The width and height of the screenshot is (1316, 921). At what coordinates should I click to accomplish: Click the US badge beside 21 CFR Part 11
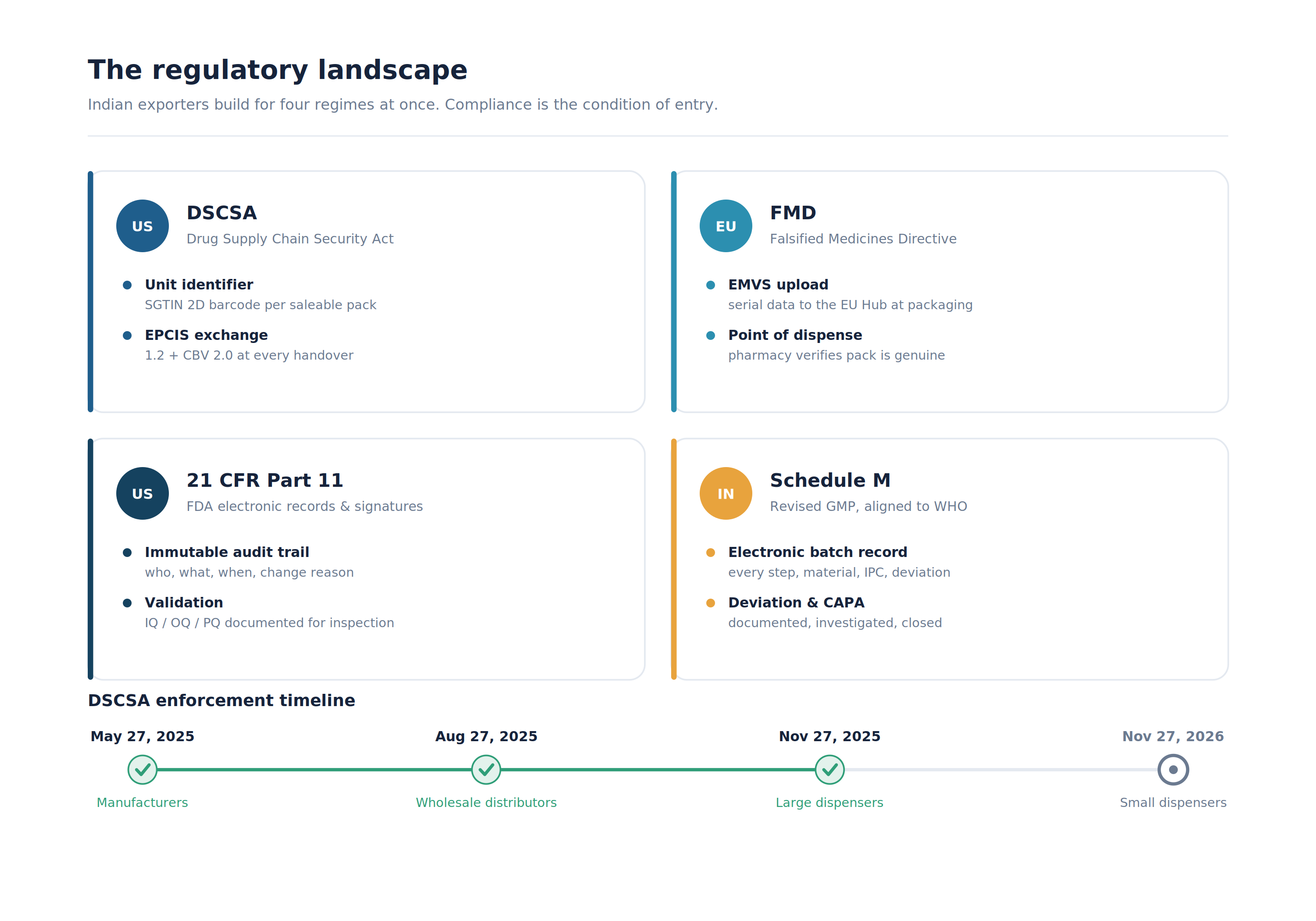(142, 493)
